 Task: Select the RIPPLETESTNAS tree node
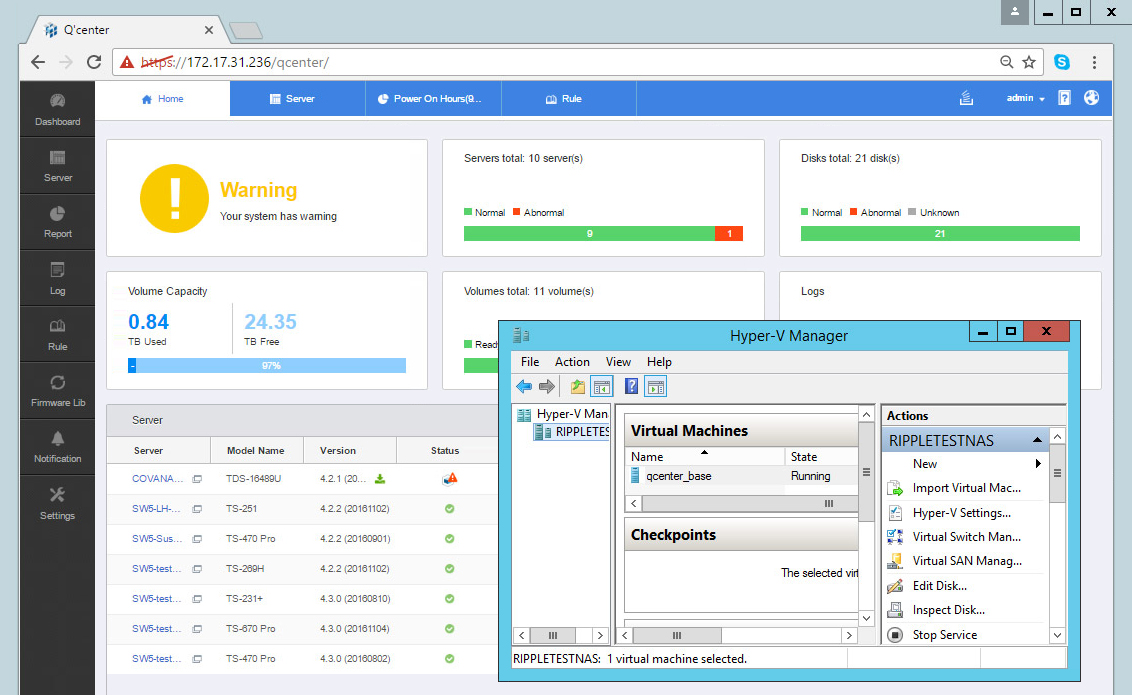pyautogui.click(x=572, y=432)
